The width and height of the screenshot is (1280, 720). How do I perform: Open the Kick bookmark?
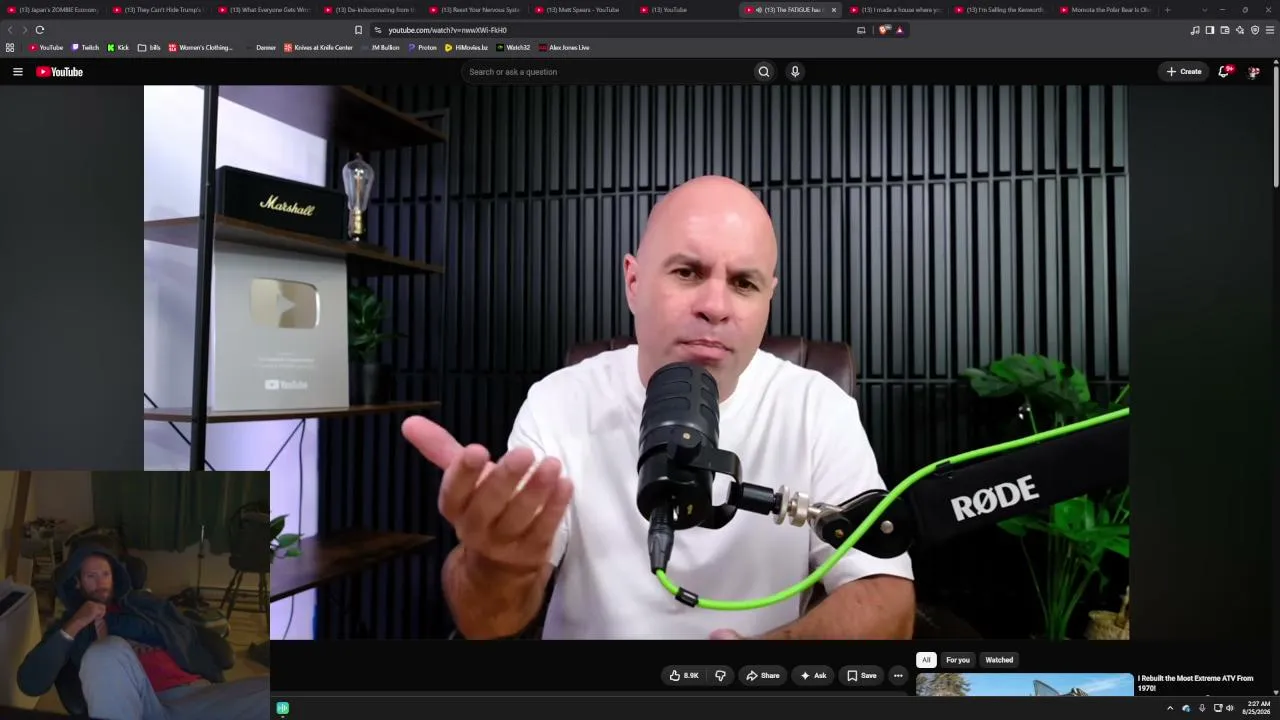(x=118, y=47)
